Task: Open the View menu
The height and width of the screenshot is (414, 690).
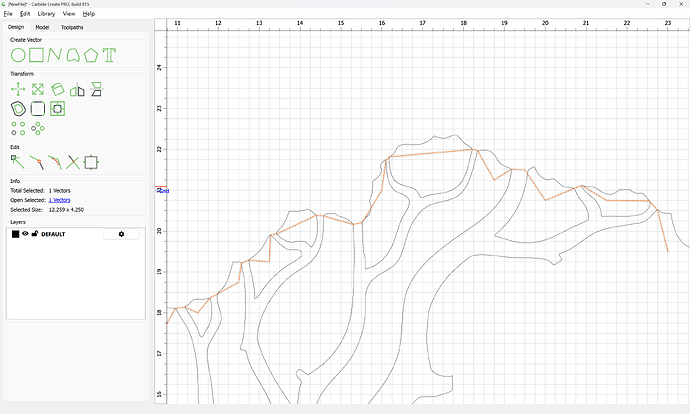Action: click(x=69, y=14)
